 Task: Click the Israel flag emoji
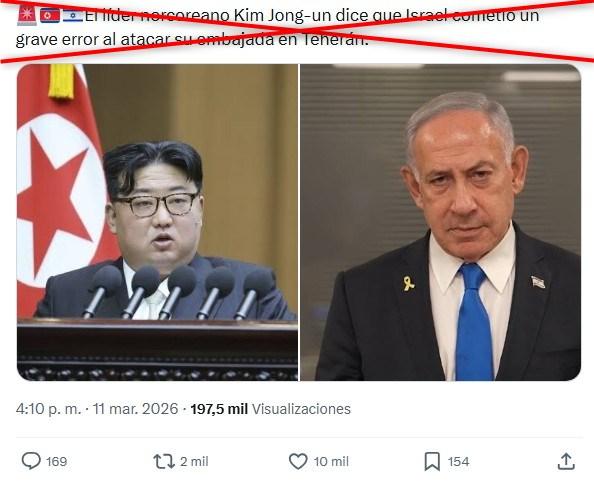[x=73, y=16]
